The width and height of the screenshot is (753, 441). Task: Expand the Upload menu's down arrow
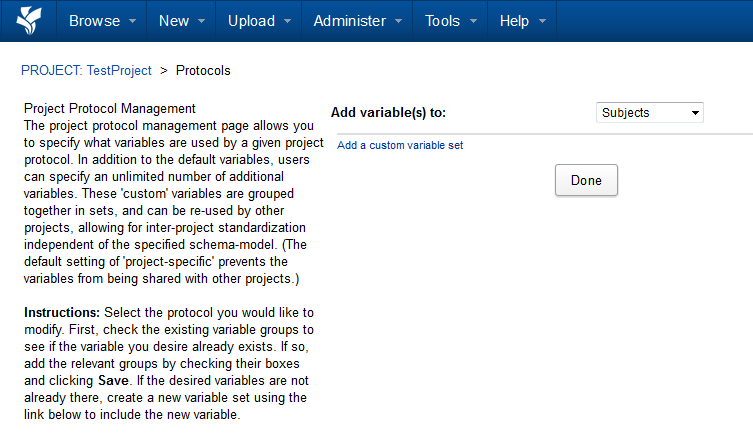tap(287, 22)
